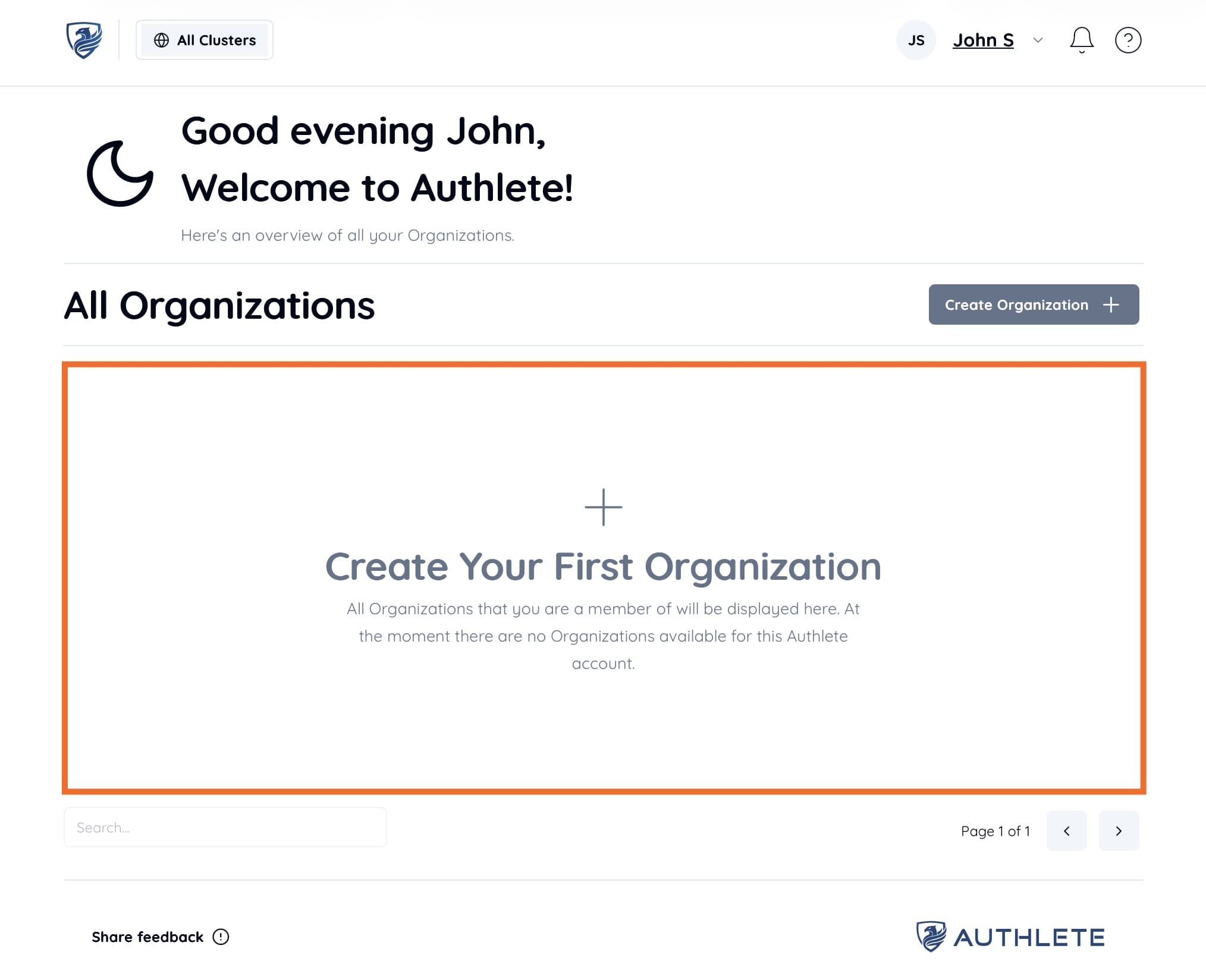The image size is (1206, 980).
Task: Focus the Search input field
Action: point(225,827)
